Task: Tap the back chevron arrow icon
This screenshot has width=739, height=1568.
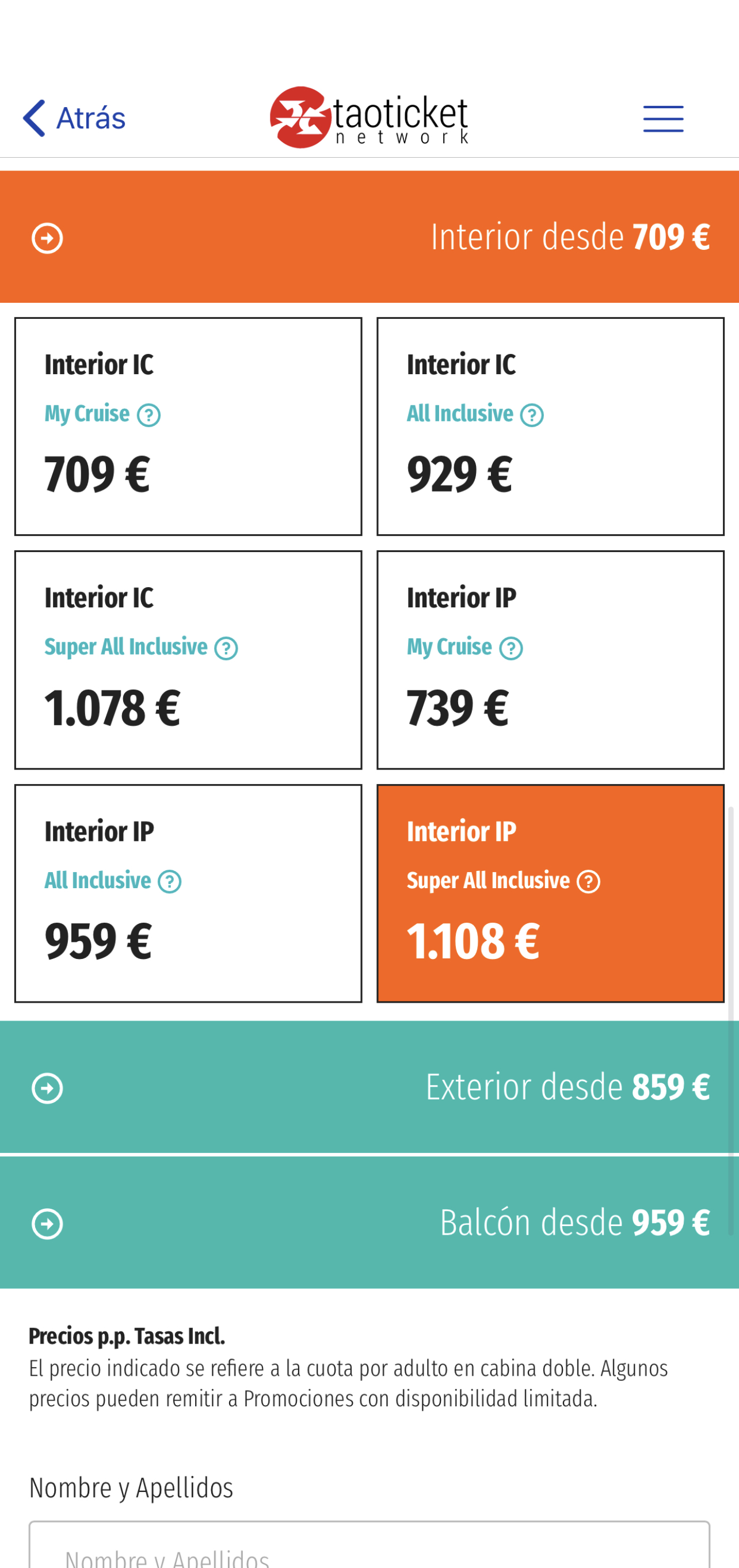Action: [34, 117]
